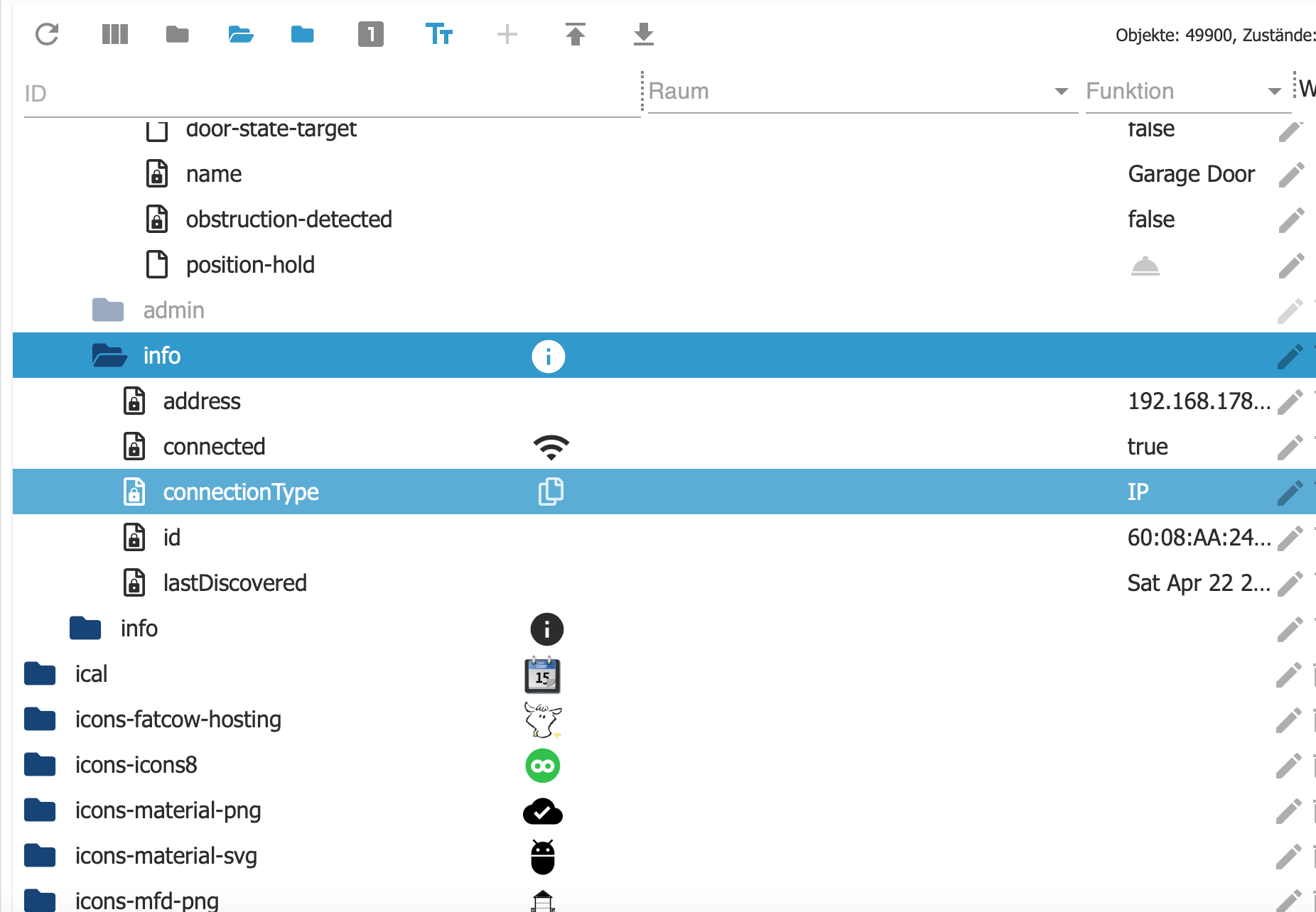The image size is (1316, 912).
Task: Click the upload objects arrow icon
Action: [576, 34]
